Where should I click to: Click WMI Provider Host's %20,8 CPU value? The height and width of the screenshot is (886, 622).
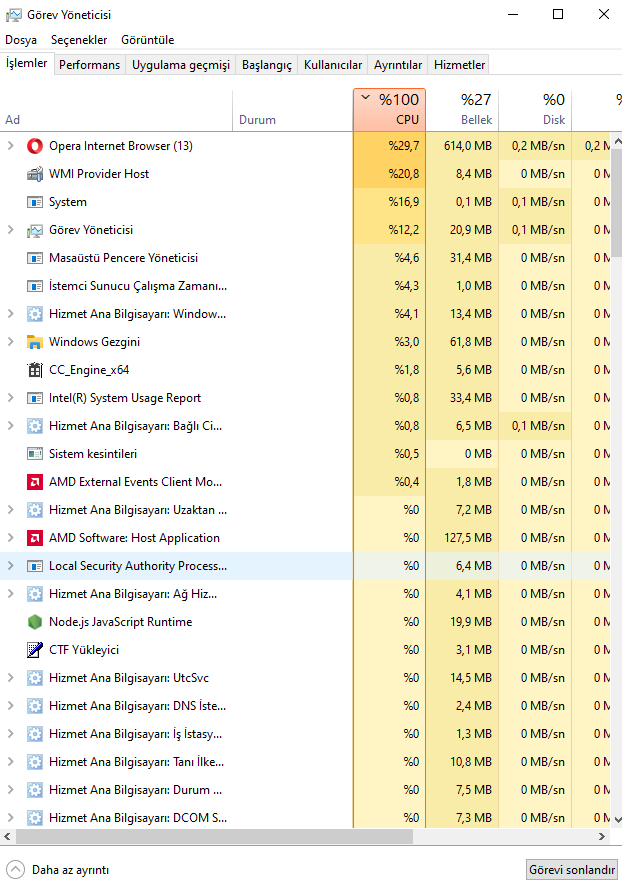[x=403, y=174]
